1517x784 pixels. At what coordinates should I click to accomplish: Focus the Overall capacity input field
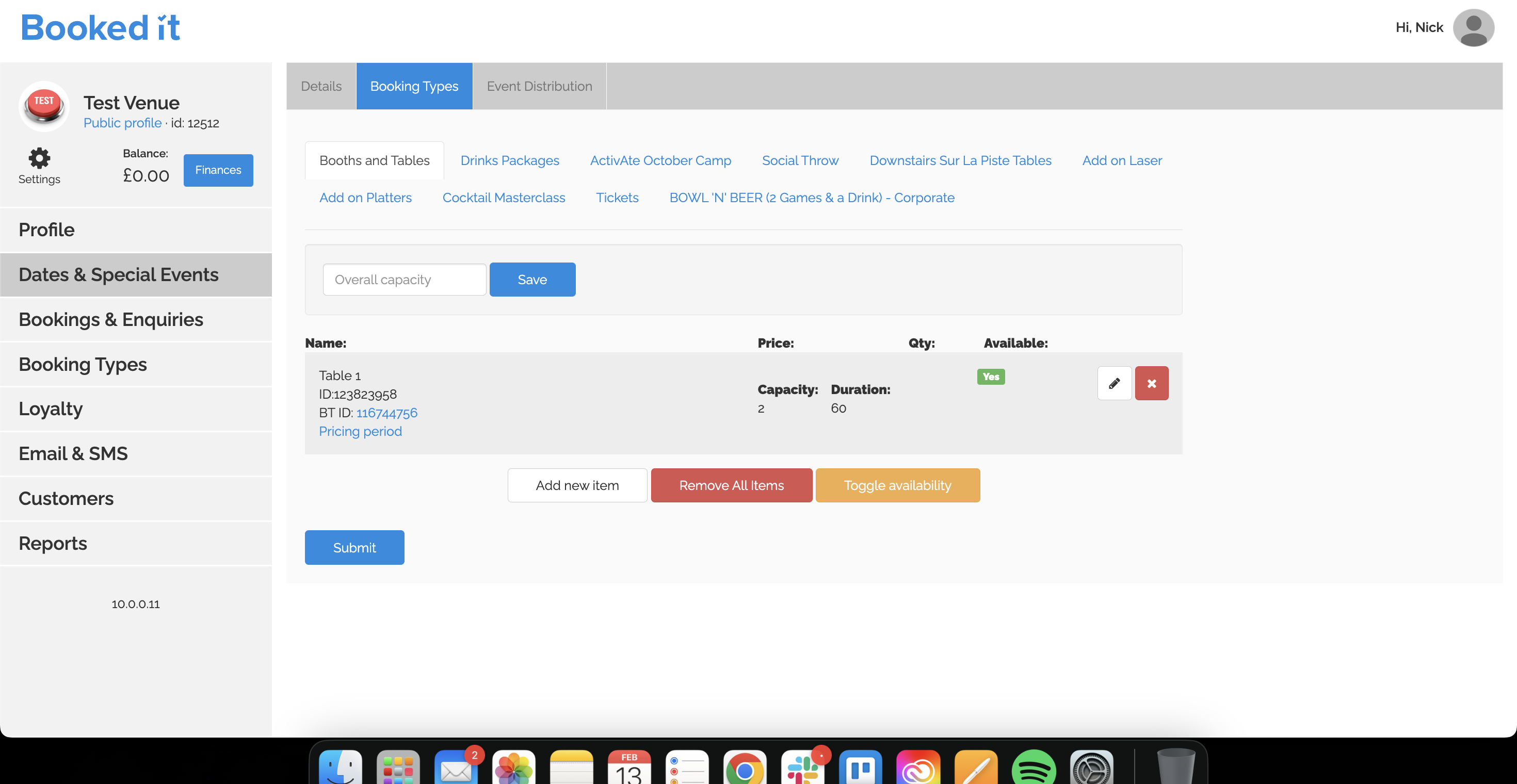coord(404,280)
